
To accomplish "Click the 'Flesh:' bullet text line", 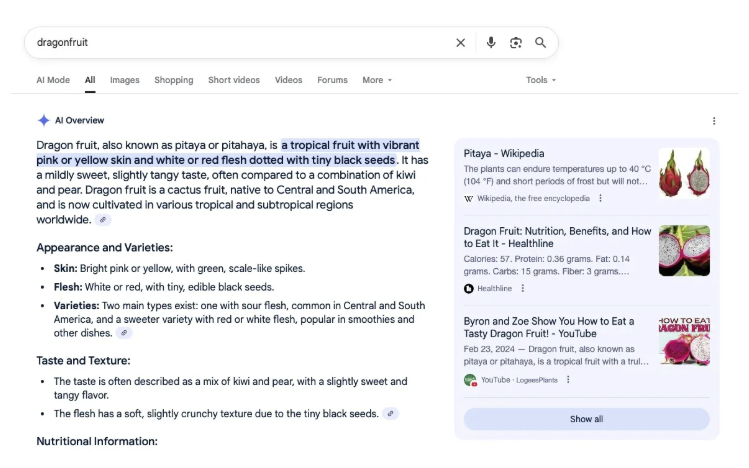I will tap(164, 287).
